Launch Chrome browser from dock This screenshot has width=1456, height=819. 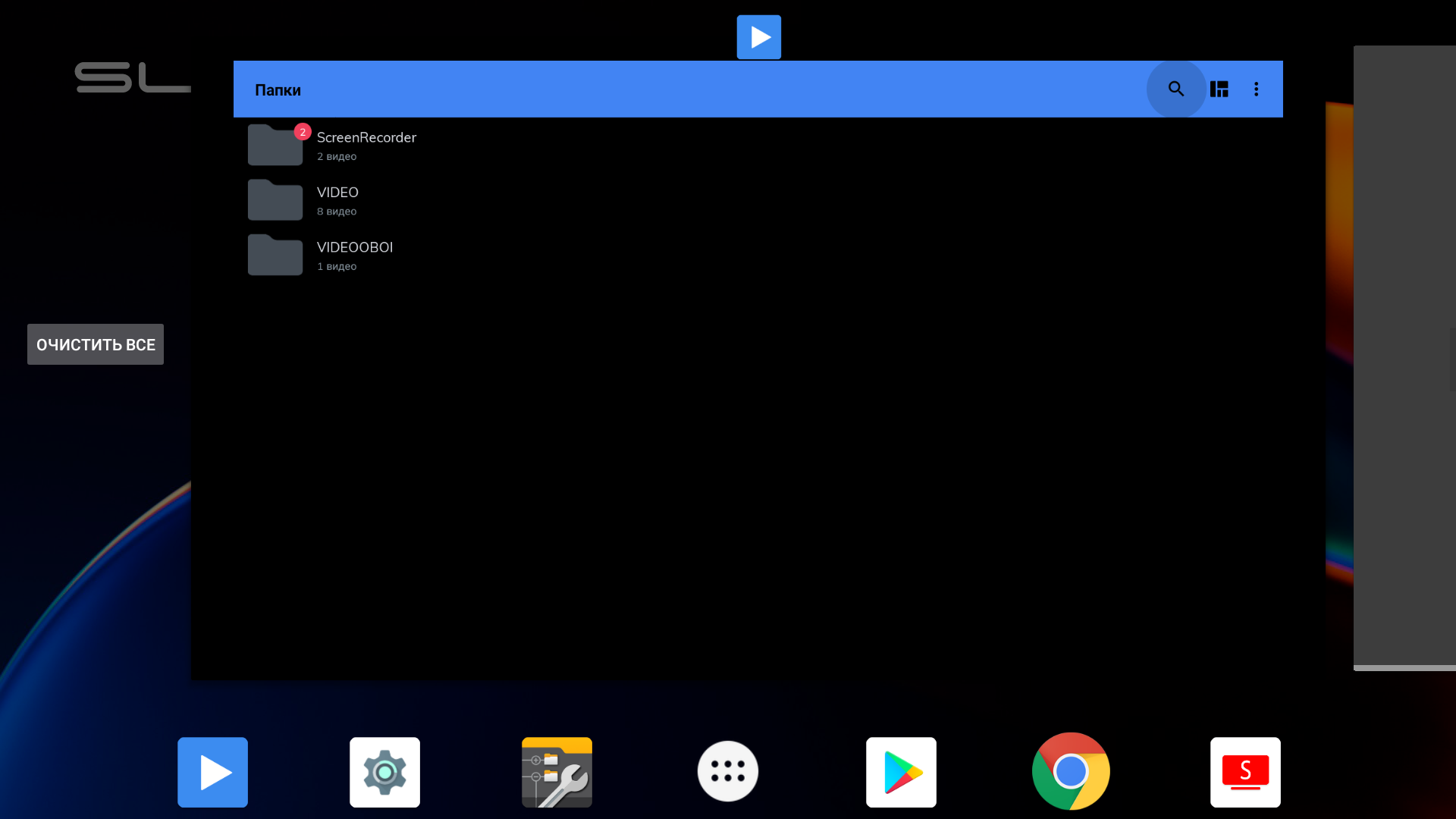1071,771
